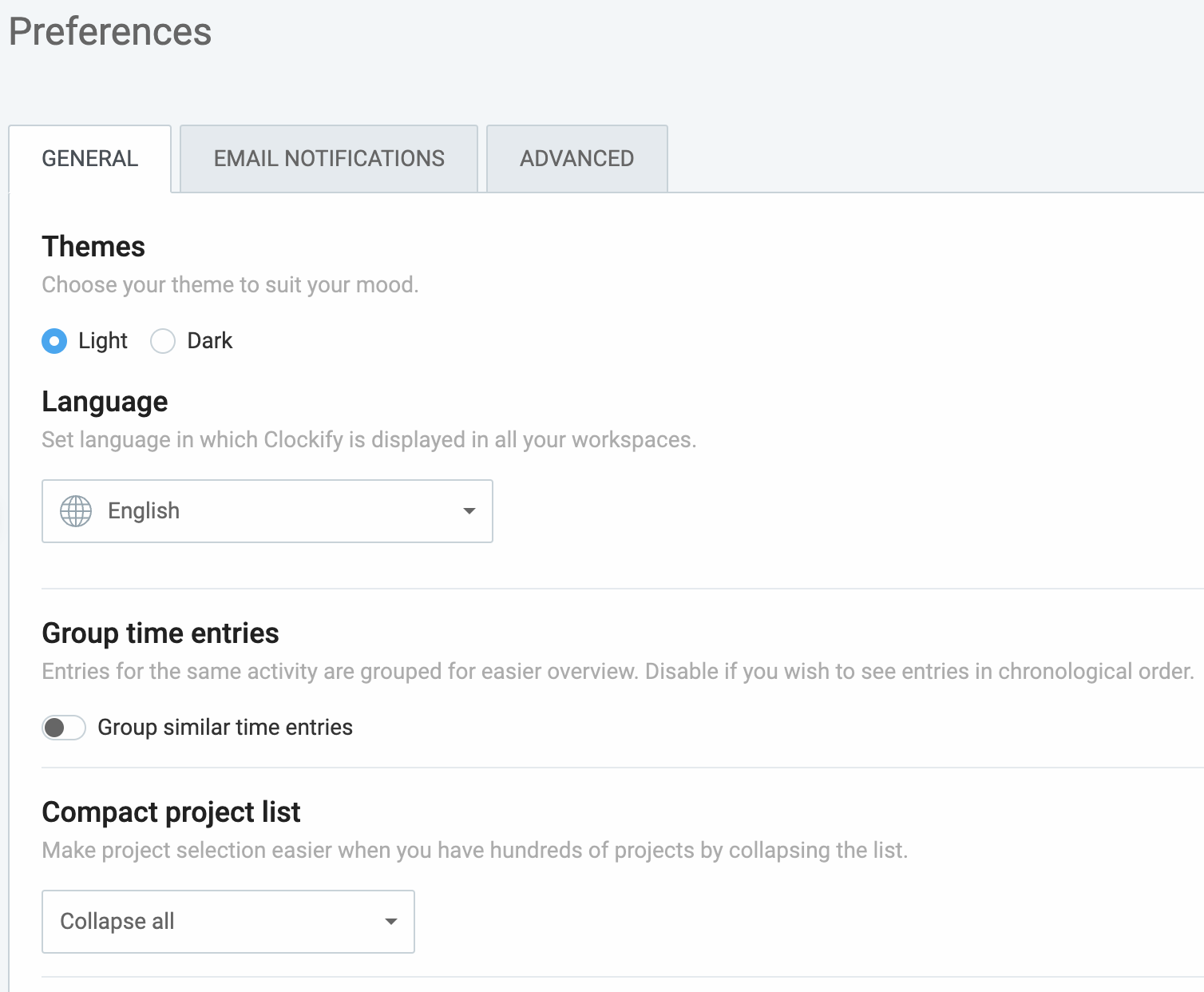The height and width of the screenshot is (992, 1204).
Task: Click the Themes section heading
Action: click(x=93, y=247)
